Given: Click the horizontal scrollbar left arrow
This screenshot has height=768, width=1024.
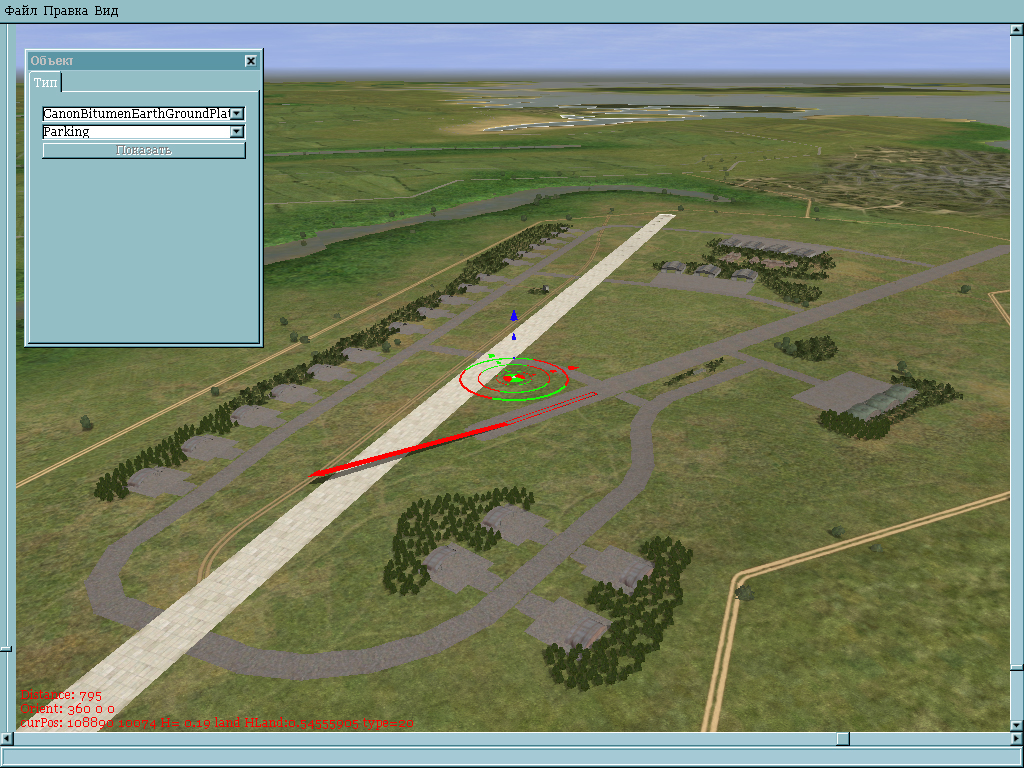Looking at the screenshot, I should [x=6, y=739].
